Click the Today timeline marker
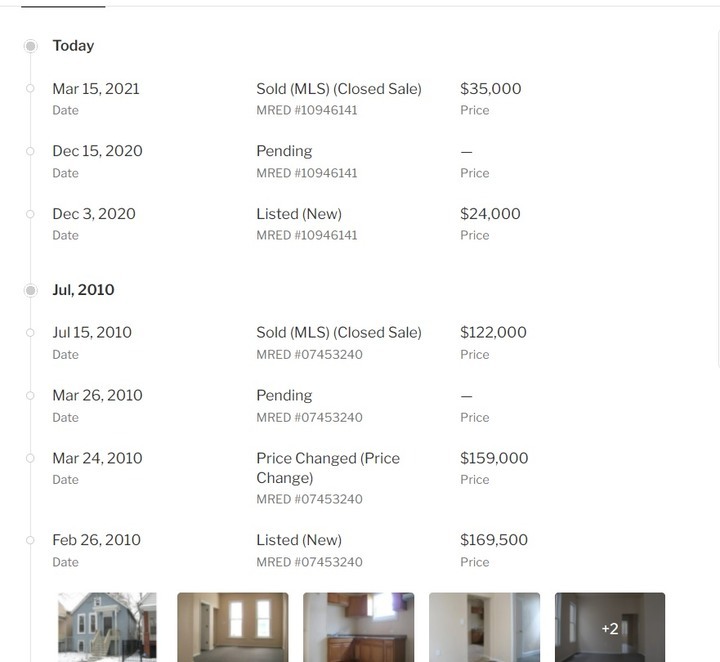Screen dimensions: 720x662 (31, 46)
